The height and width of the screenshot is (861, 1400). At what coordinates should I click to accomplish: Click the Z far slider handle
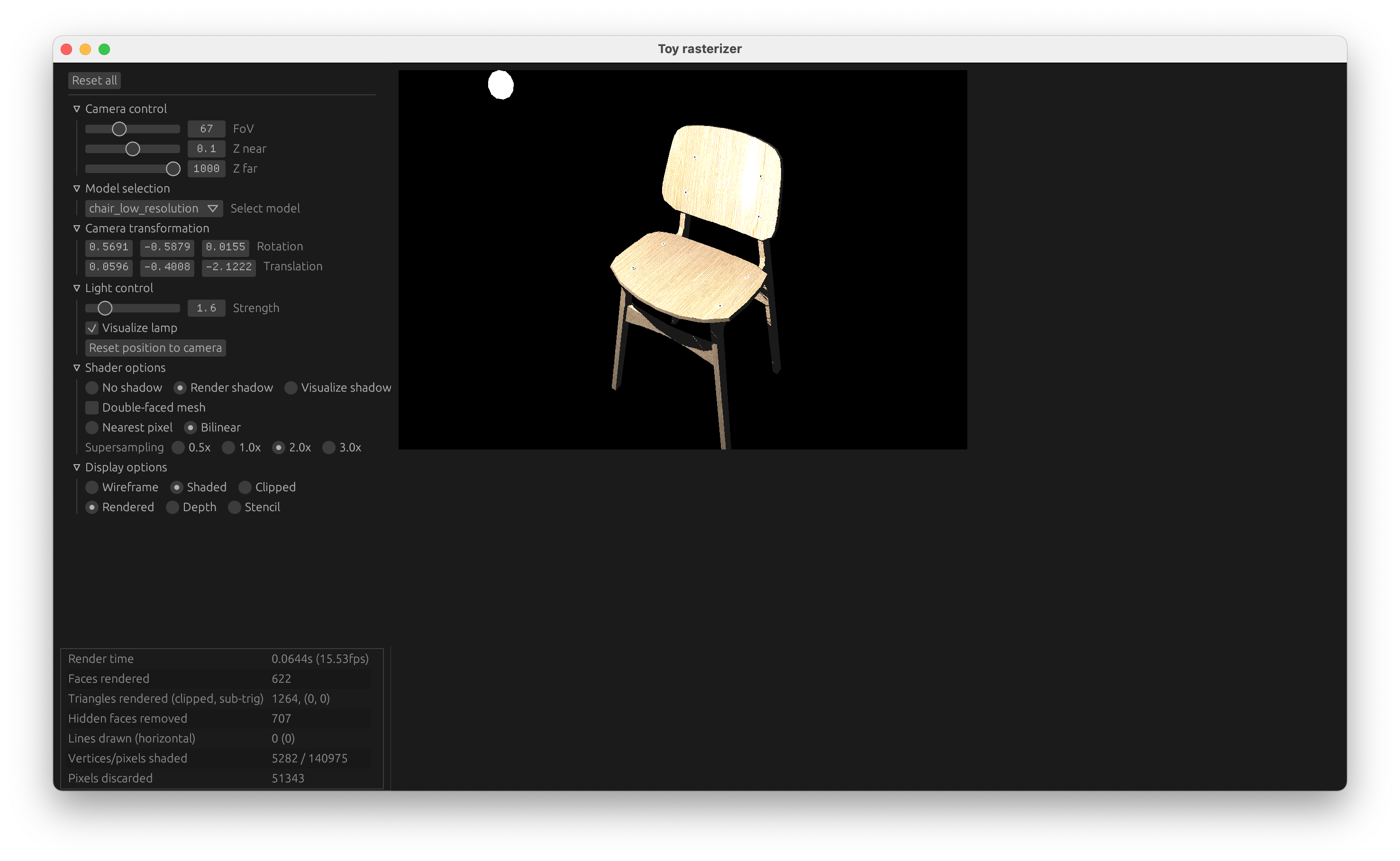coord(173,169)
